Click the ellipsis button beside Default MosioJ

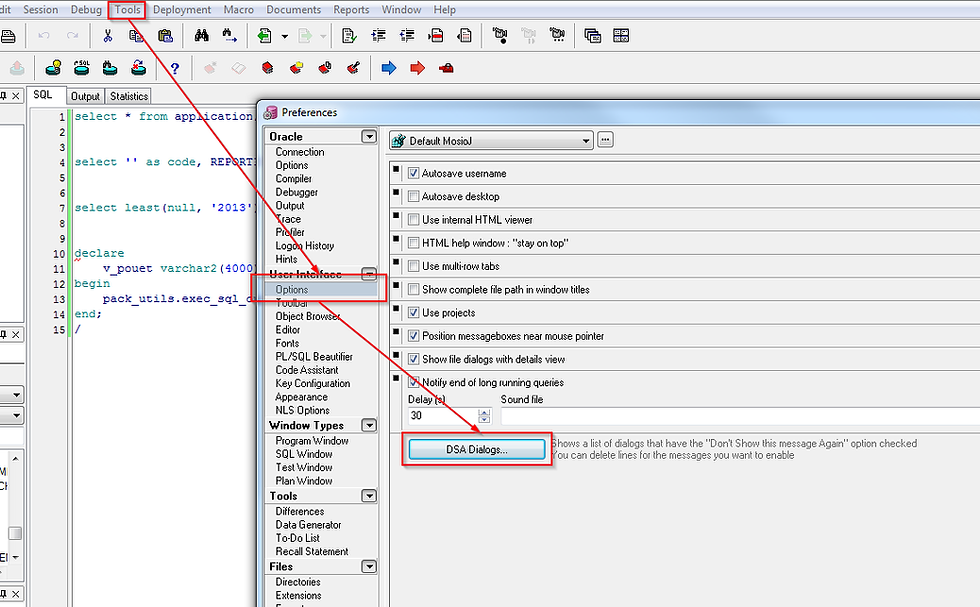(605, 139)
